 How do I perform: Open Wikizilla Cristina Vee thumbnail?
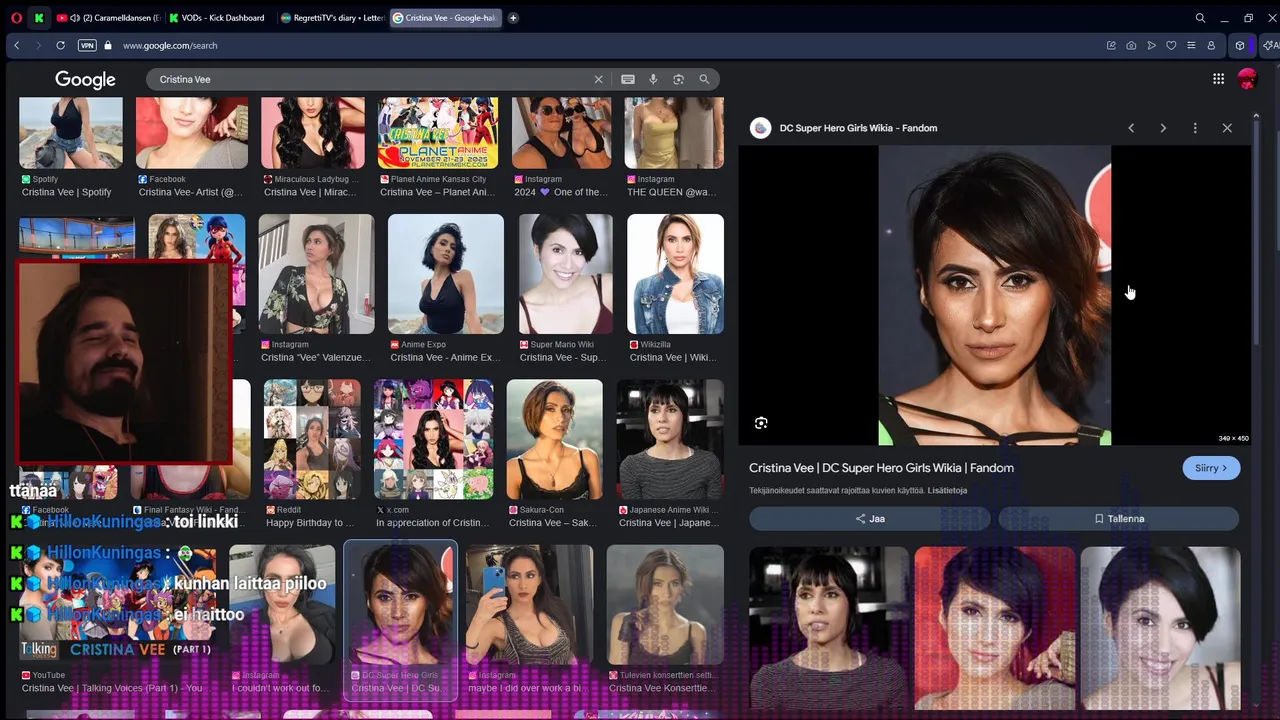point(675,274)
